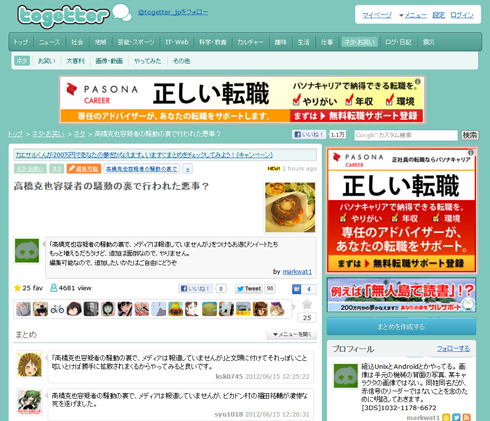Click the markwat1 avatar beside description

point(27,251)
